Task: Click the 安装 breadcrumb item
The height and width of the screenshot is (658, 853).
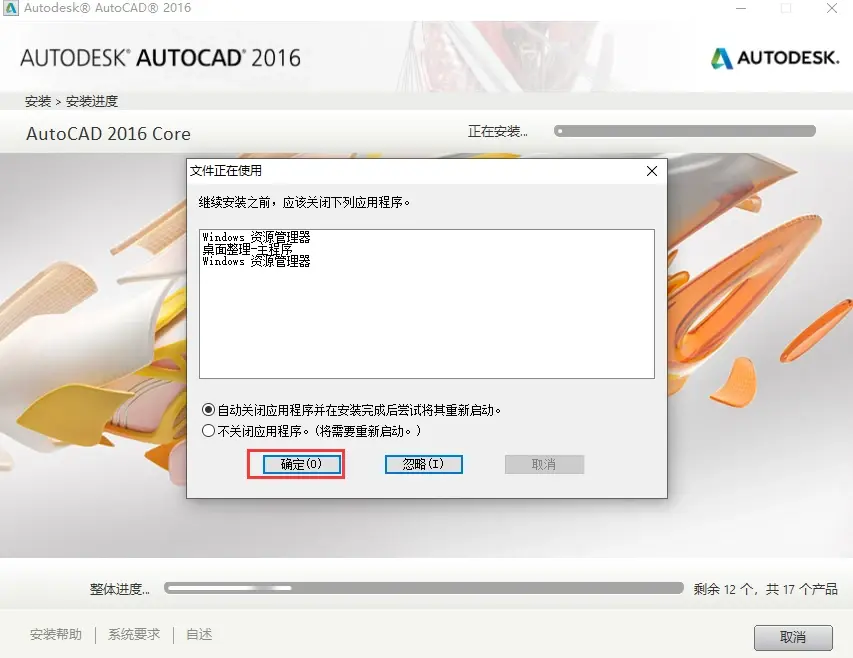Action: (38, 101)
